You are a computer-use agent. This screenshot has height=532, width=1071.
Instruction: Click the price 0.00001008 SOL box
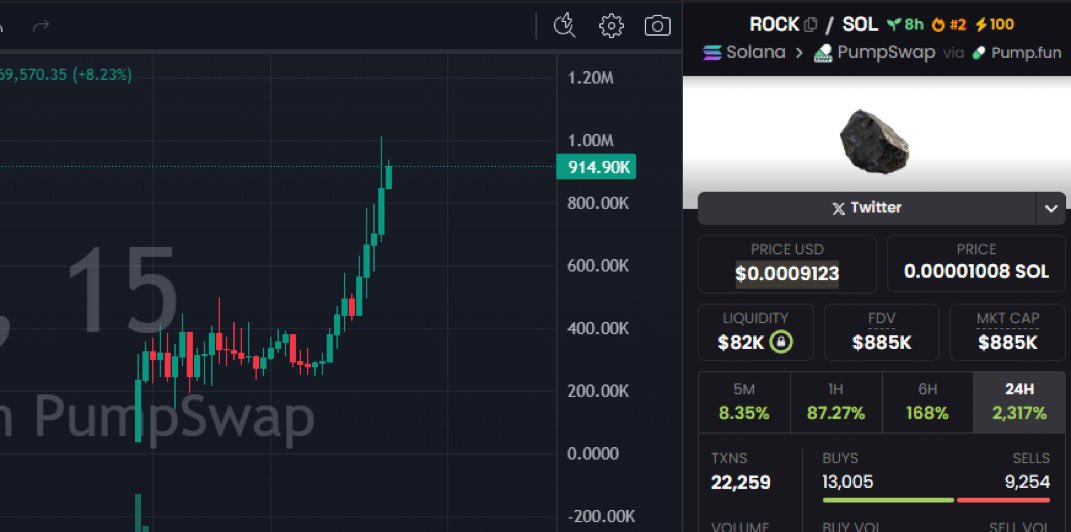(976, 264)
